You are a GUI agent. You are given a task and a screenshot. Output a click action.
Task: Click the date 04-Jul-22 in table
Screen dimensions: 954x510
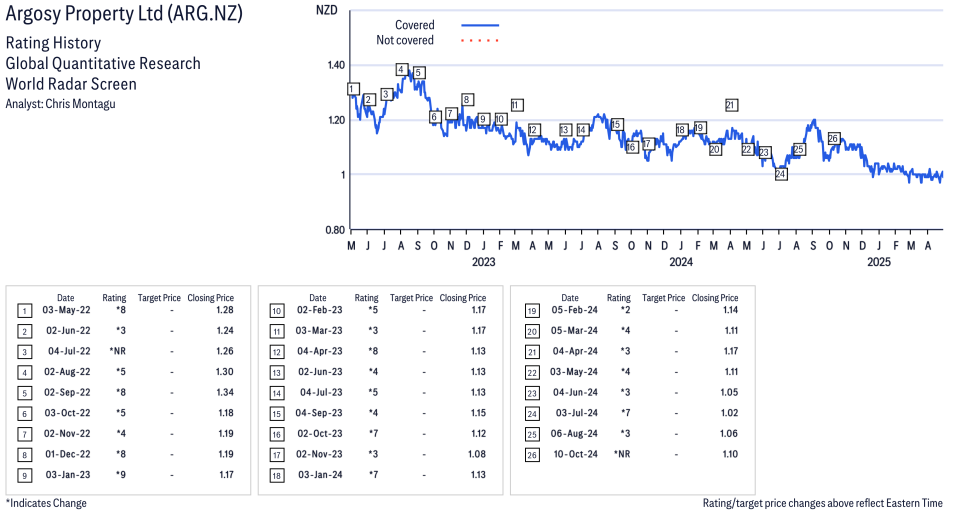69,351
